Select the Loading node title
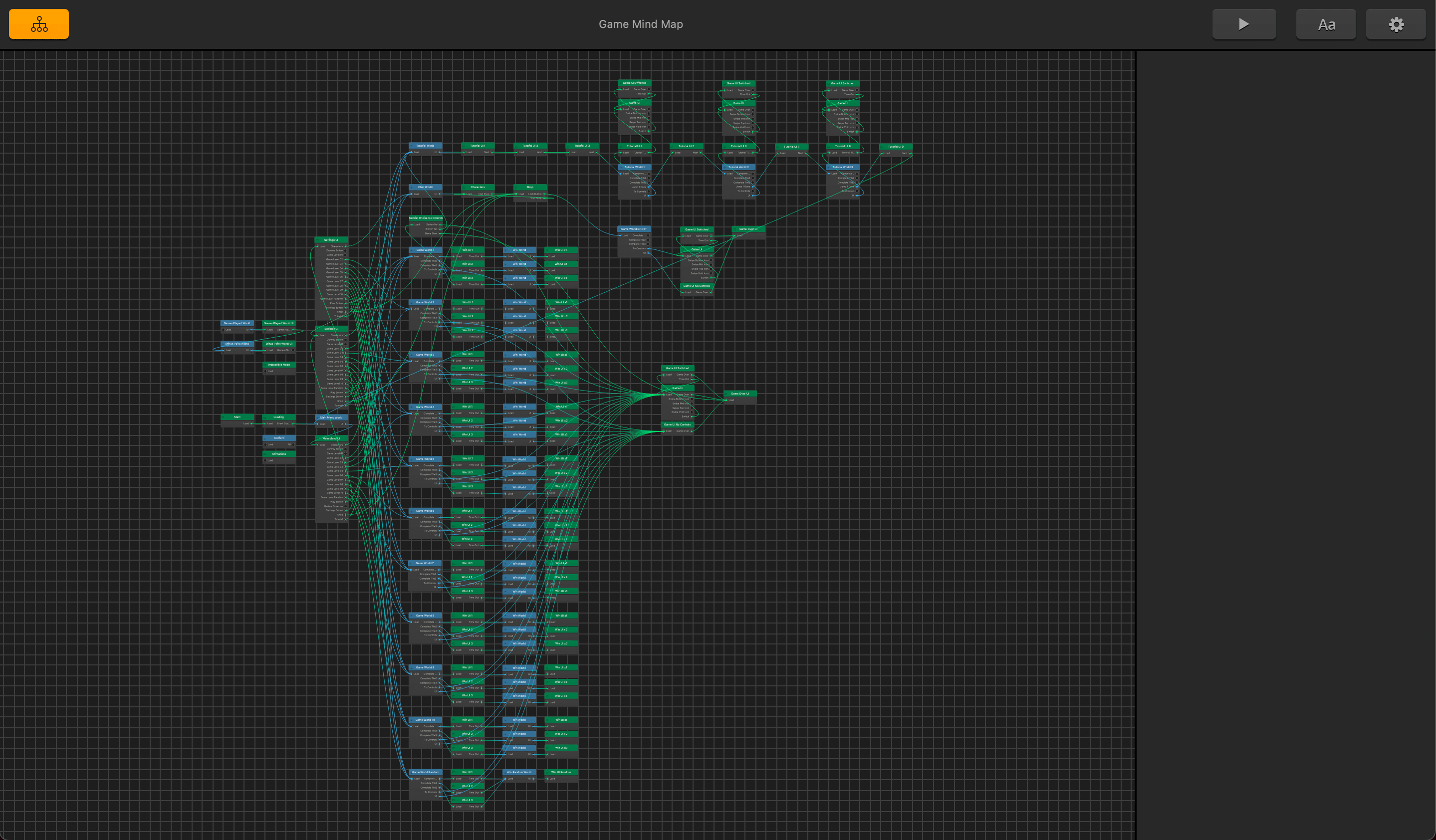The width and height of the screenshot is (1436, 840). (278, 417)
